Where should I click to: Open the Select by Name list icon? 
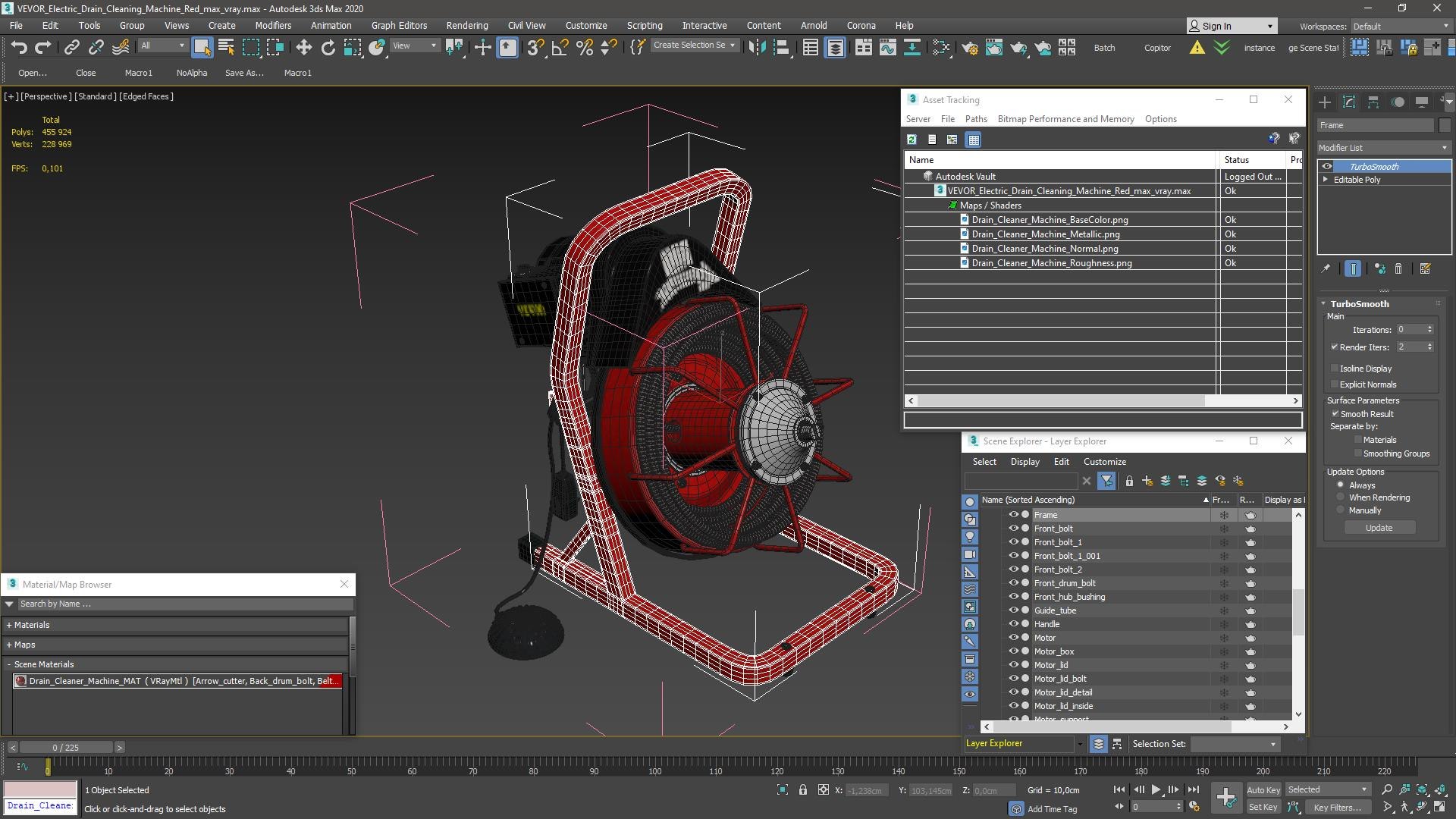click(226, 48)
